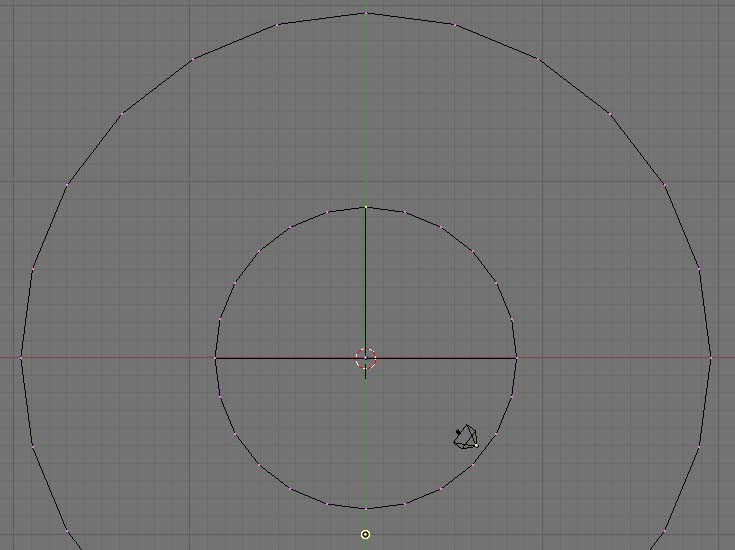The height and width of the screenshot is (550, 735).
Task: Select the bottommost vertex of the inner circle
Action: tap(366, 508)
